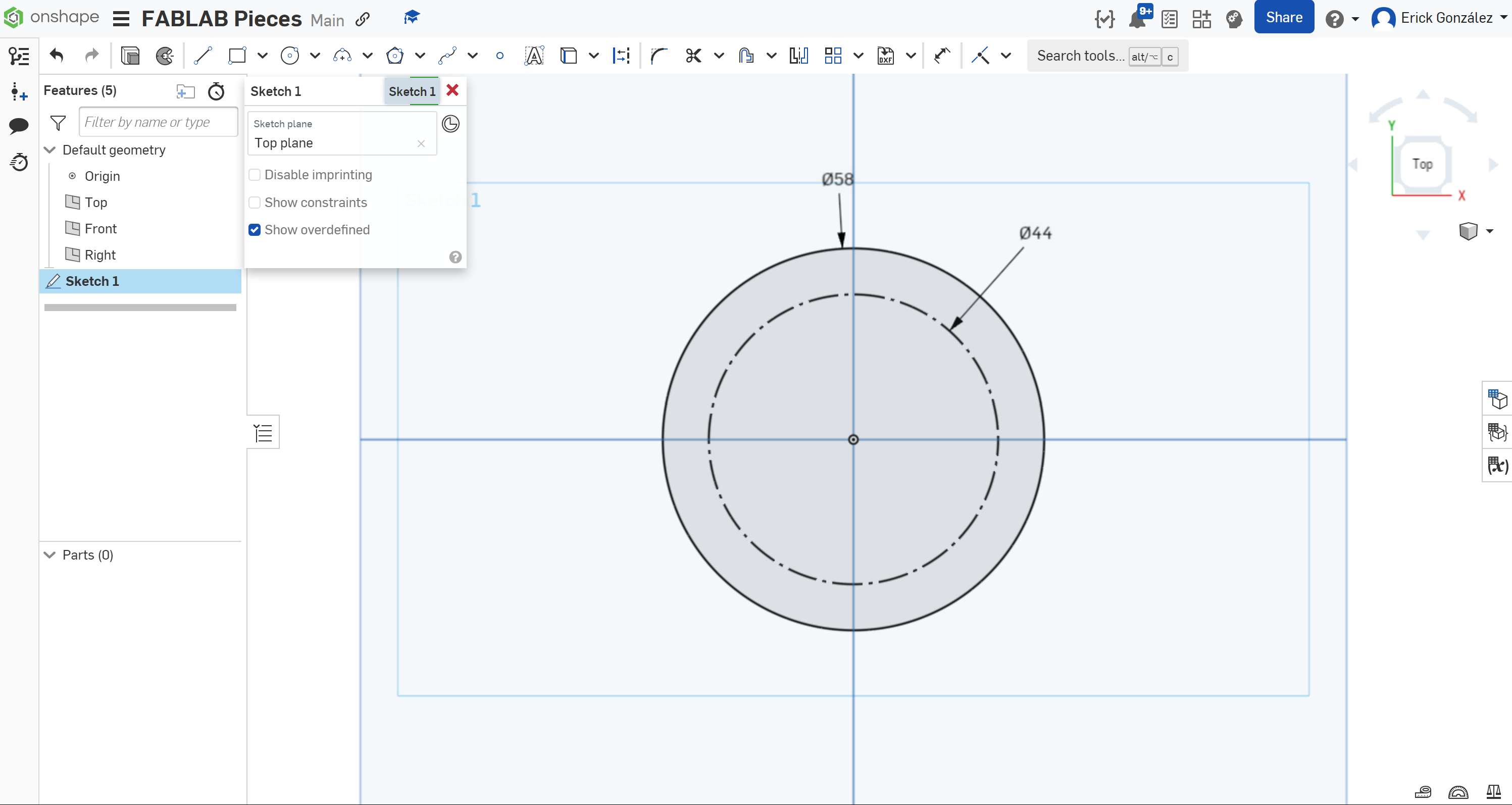Open circle tool options dropdown arrow
The height and width of the screenshot is (805, 1512).
tap(315, 56)
